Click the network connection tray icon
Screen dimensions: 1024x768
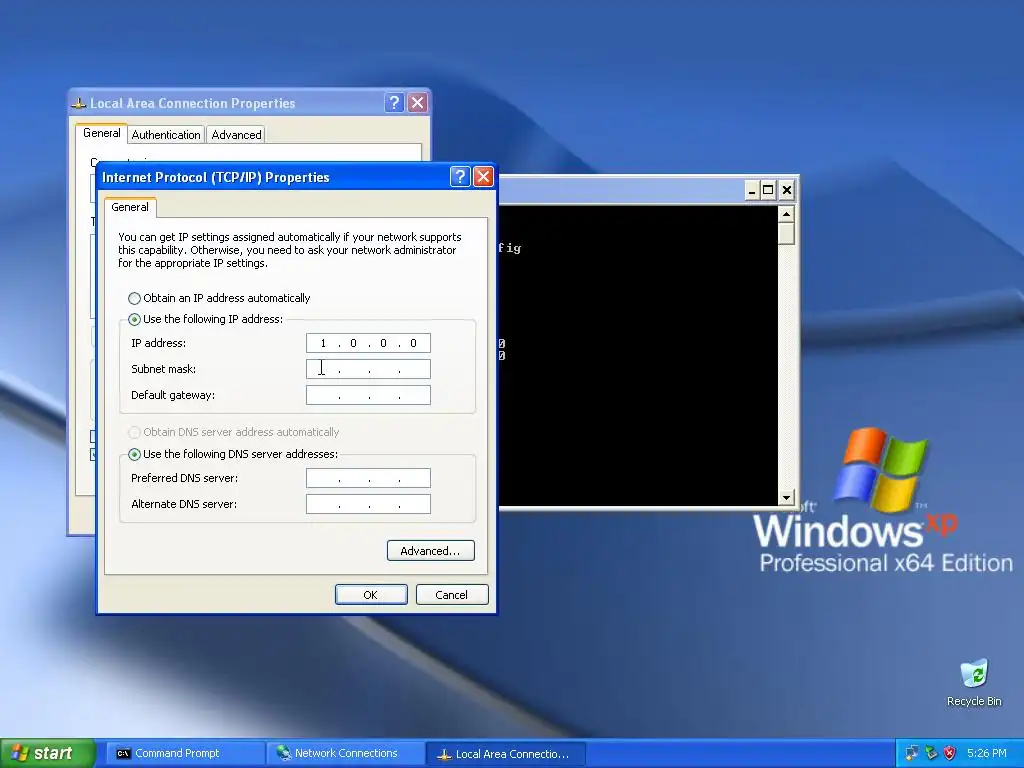(x=912, y=754)
